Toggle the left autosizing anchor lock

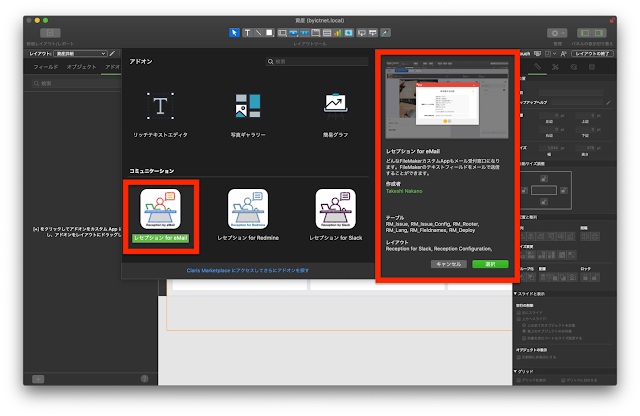point(524,190)
